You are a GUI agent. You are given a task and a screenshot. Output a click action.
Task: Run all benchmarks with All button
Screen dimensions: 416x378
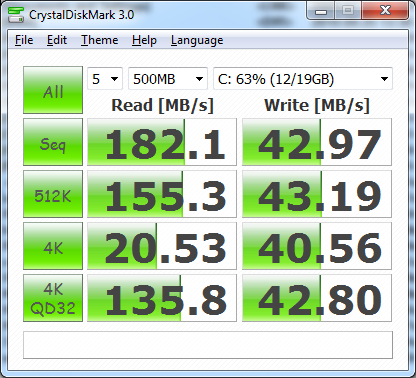coord(53,90)
